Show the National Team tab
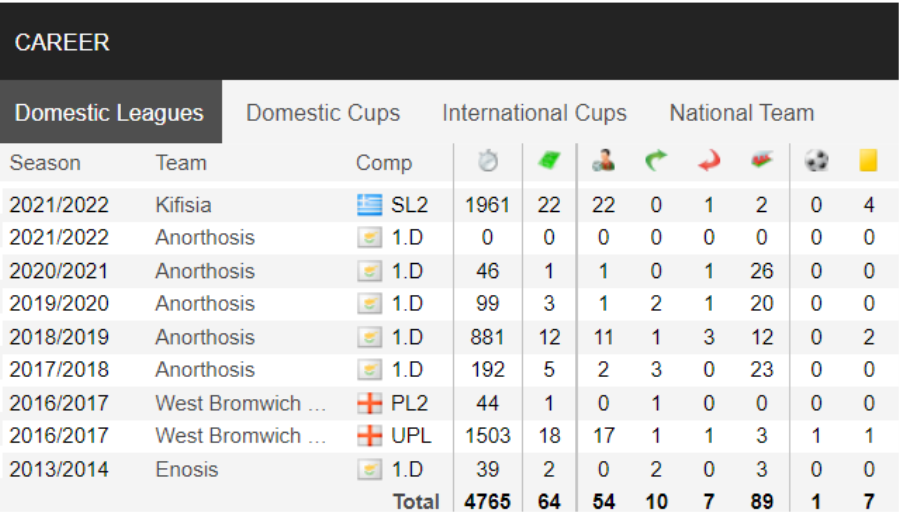The image size is (899, 512). [742, 113]
